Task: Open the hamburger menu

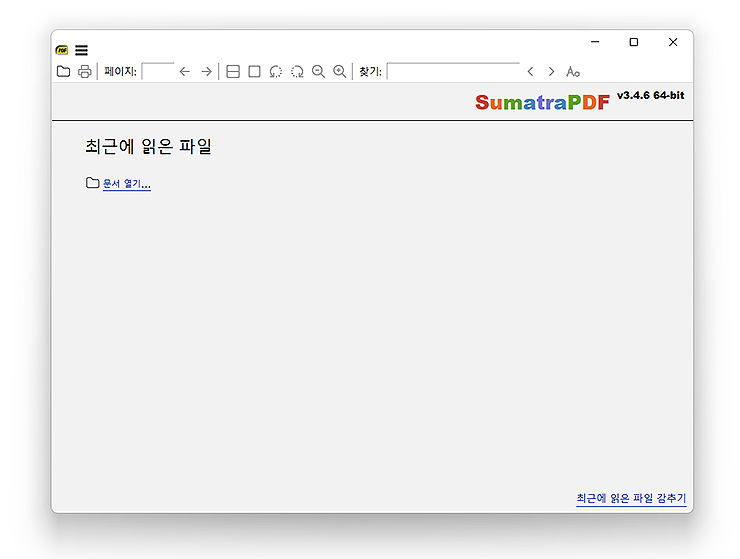Action: [81, 50]
